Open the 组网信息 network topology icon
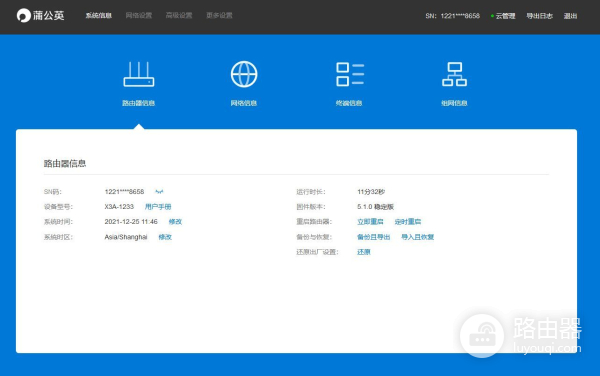 coord(454,83)
